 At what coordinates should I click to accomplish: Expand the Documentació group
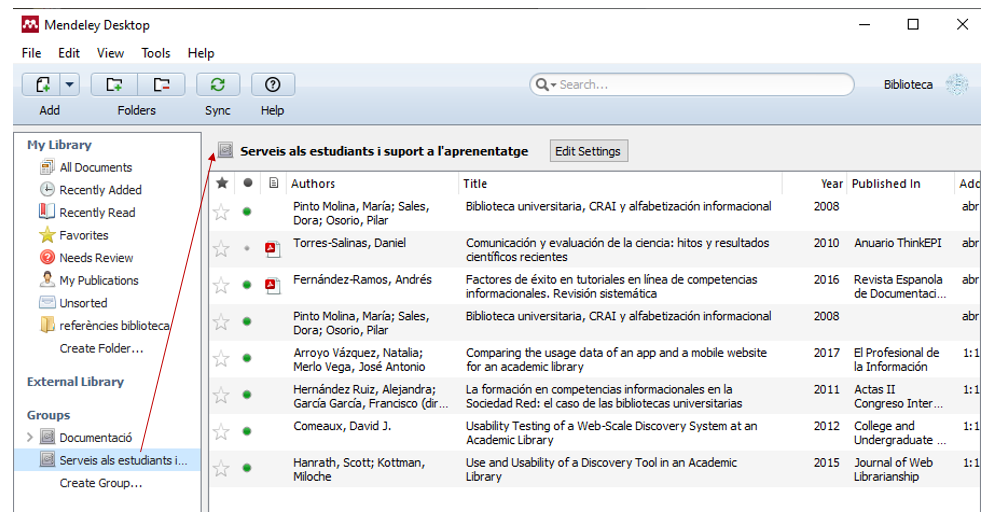pos(30,437)
